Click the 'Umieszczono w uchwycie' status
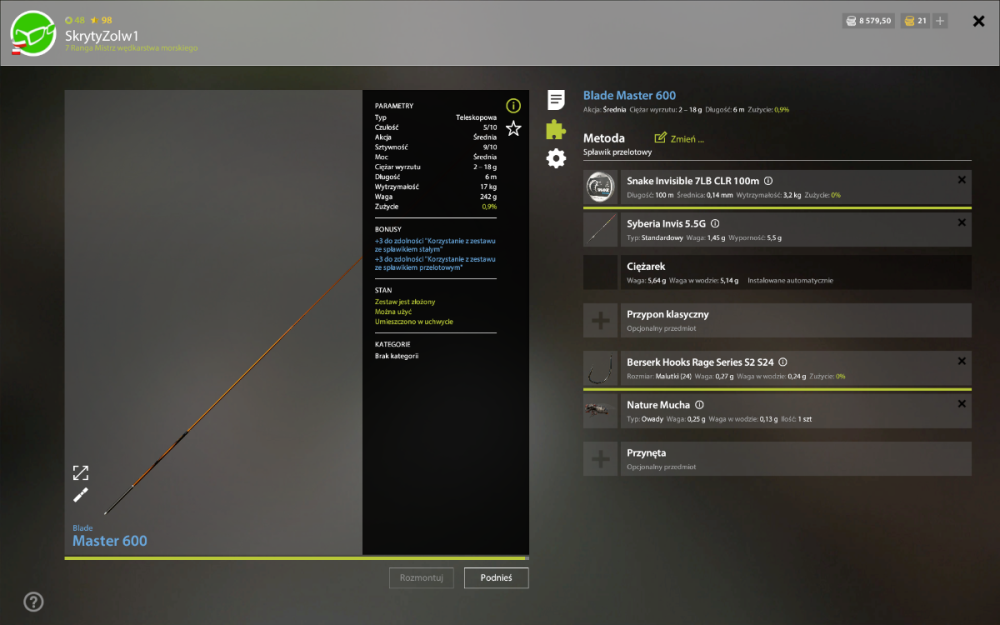The width and height of the screenshot is (1000, 625). pos(414,321)
